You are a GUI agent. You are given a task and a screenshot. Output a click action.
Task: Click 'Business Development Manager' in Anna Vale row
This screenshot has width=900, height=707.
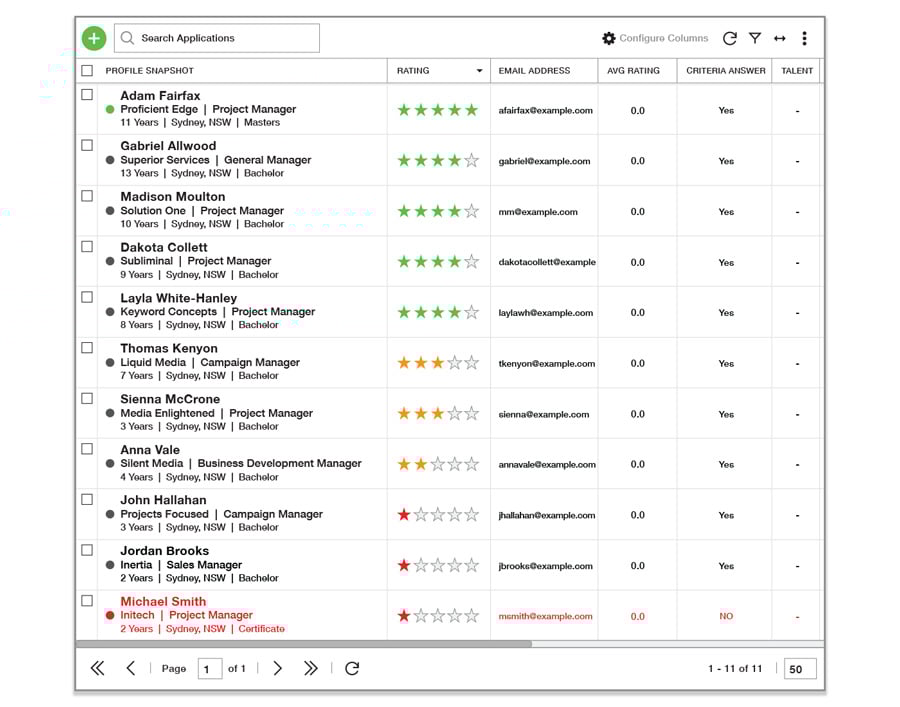(x=280, y=463)
